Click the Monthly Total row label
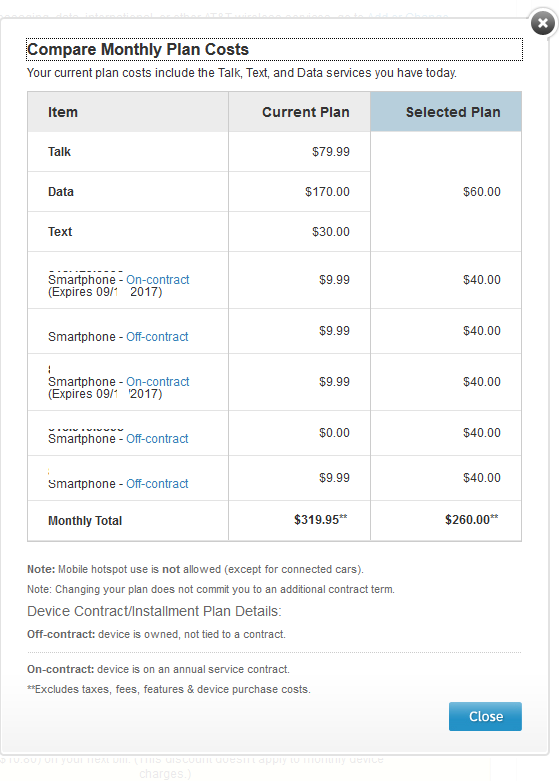The width and height of the screenshot is (559, 781). click(85, 521)
